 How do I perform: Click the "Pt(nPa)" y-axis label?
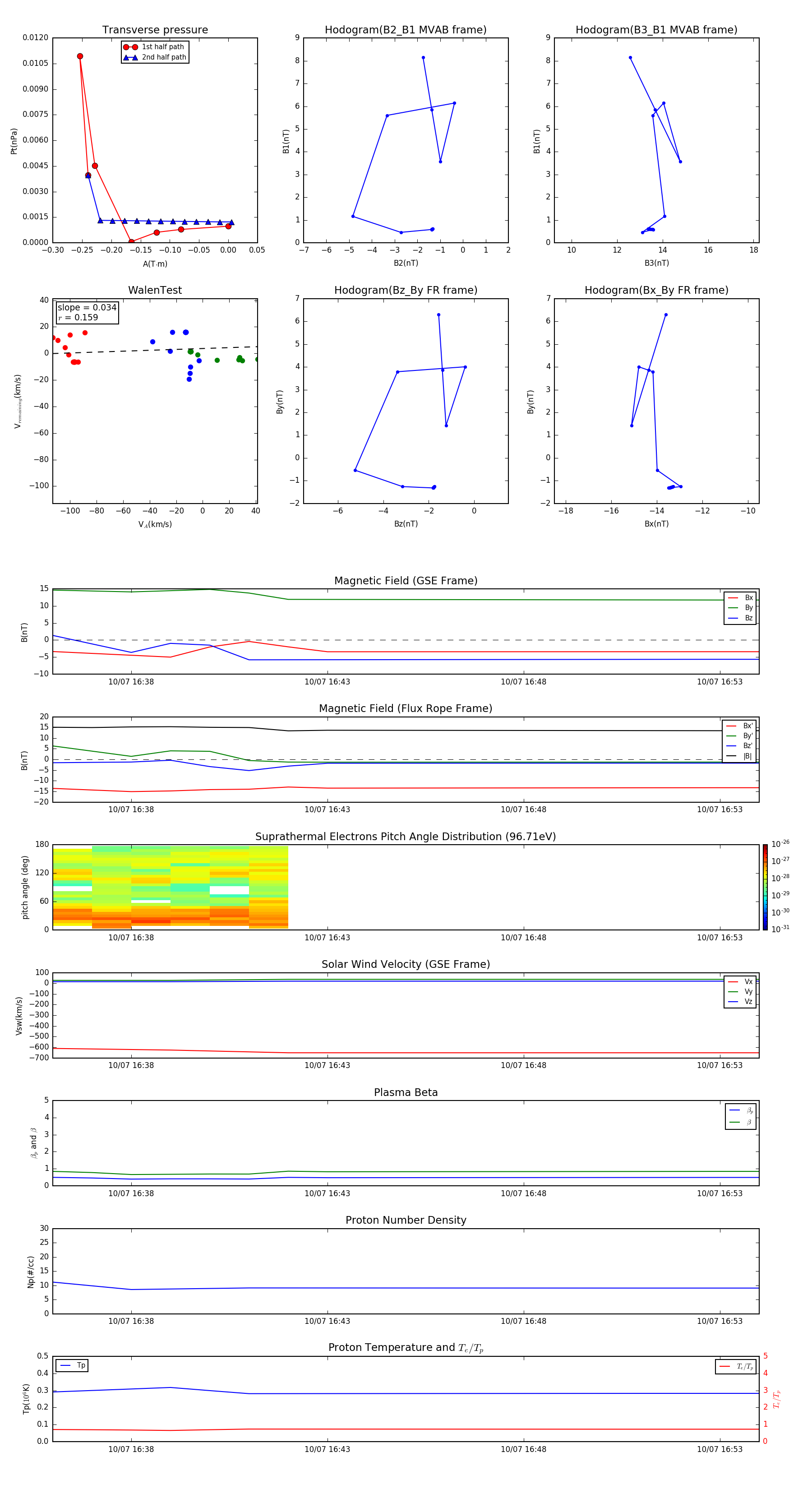tap(14, 140)
